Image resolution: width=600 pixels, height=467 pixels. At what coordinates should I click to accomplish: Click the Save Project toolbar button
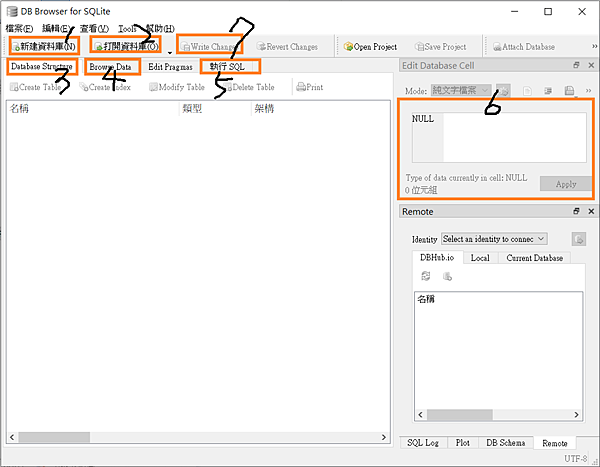[440, 47]
